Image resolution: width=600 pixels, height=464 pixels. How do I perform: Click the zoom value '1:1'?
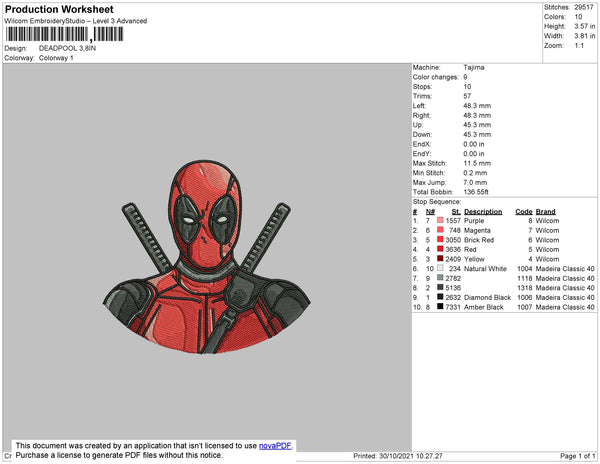tap(579, 46)
